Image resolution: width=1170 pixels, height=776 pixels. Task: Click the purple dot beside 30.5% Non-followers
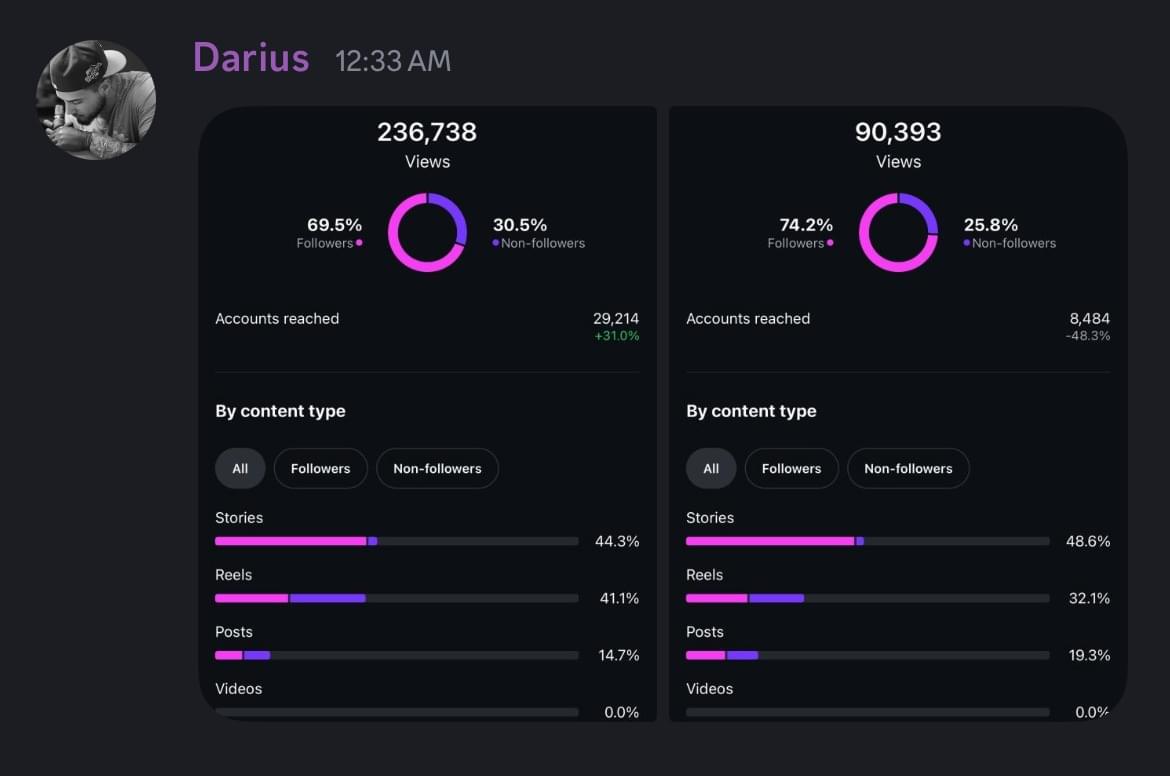click(x=496, y=243)
